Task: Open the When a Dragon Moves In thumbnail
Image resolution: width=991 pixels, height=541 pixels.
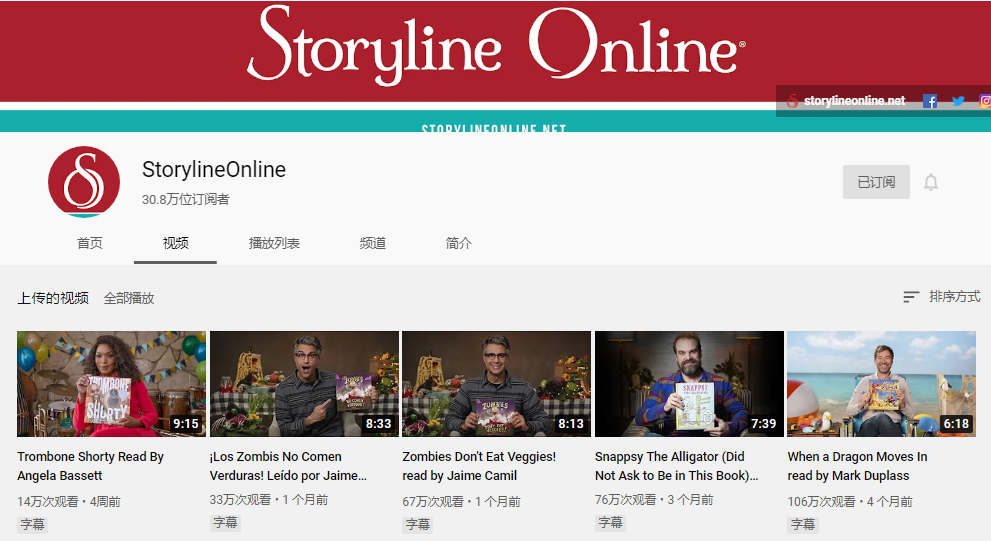Action: coord(882,384)
